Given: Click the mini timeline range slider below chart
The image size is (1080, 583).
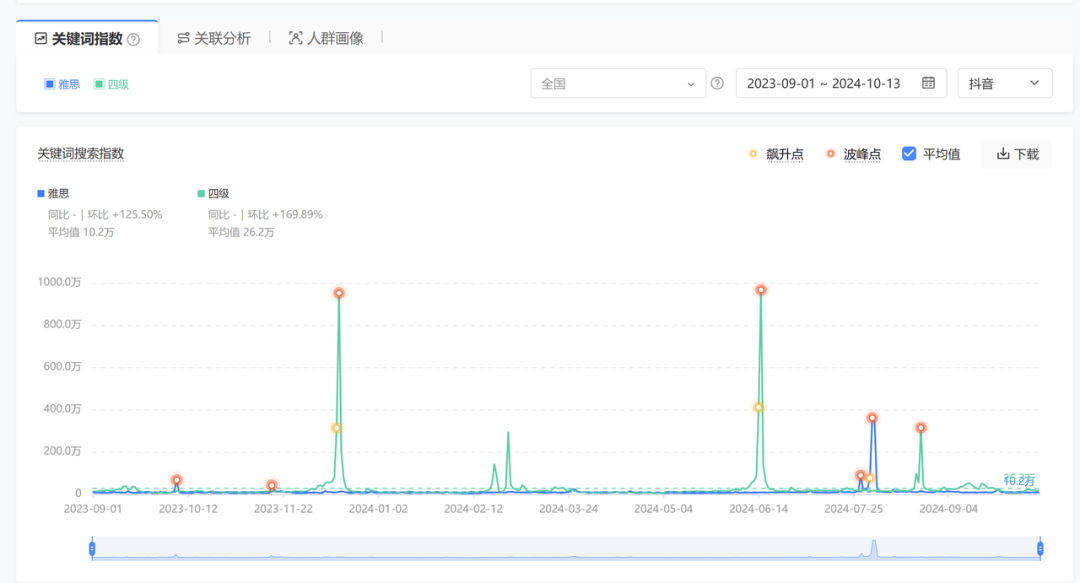Looking at the screenshot, I should tap(565, 547).
